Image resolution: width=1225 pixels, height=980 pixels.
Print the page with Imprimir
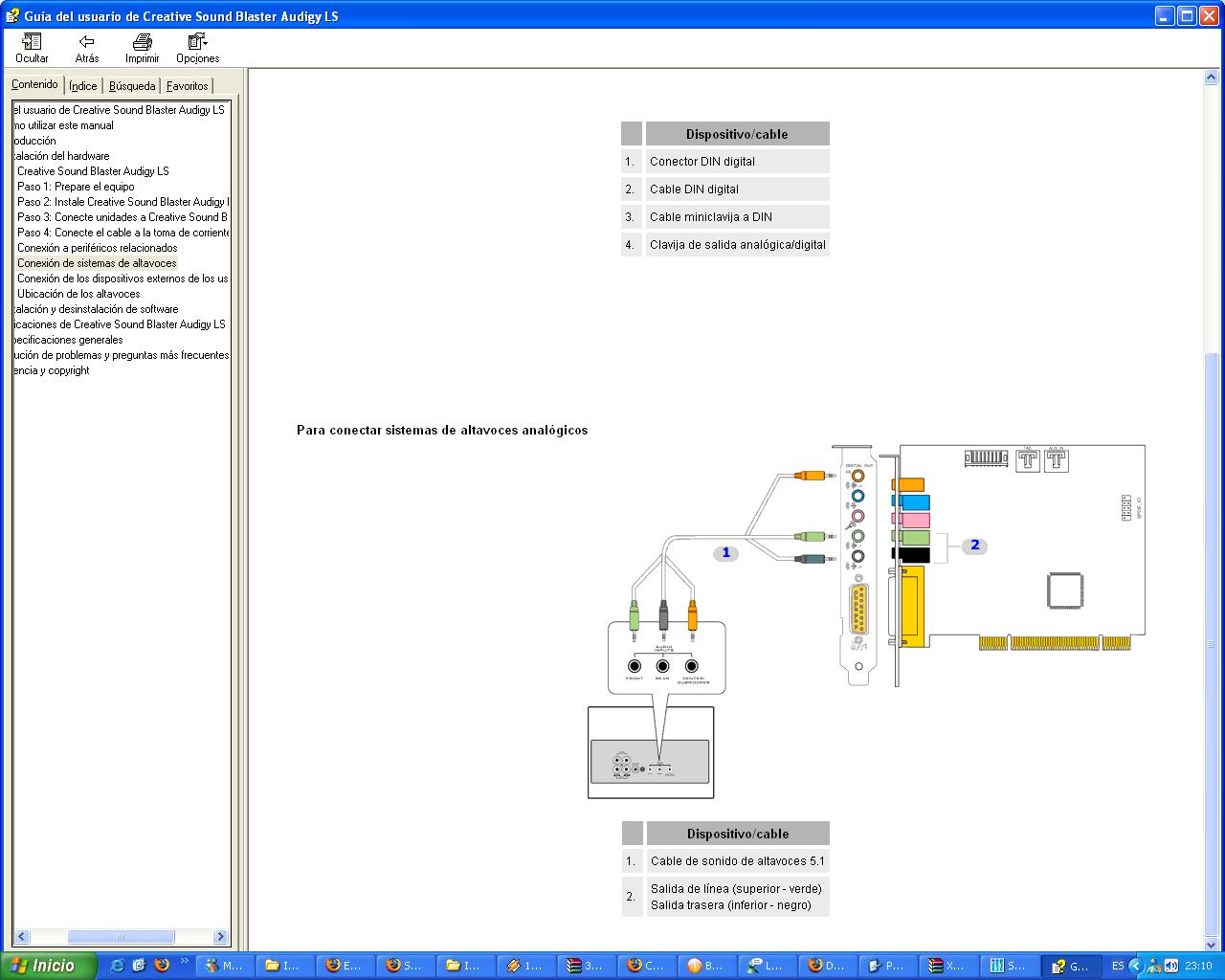point(143,48)
